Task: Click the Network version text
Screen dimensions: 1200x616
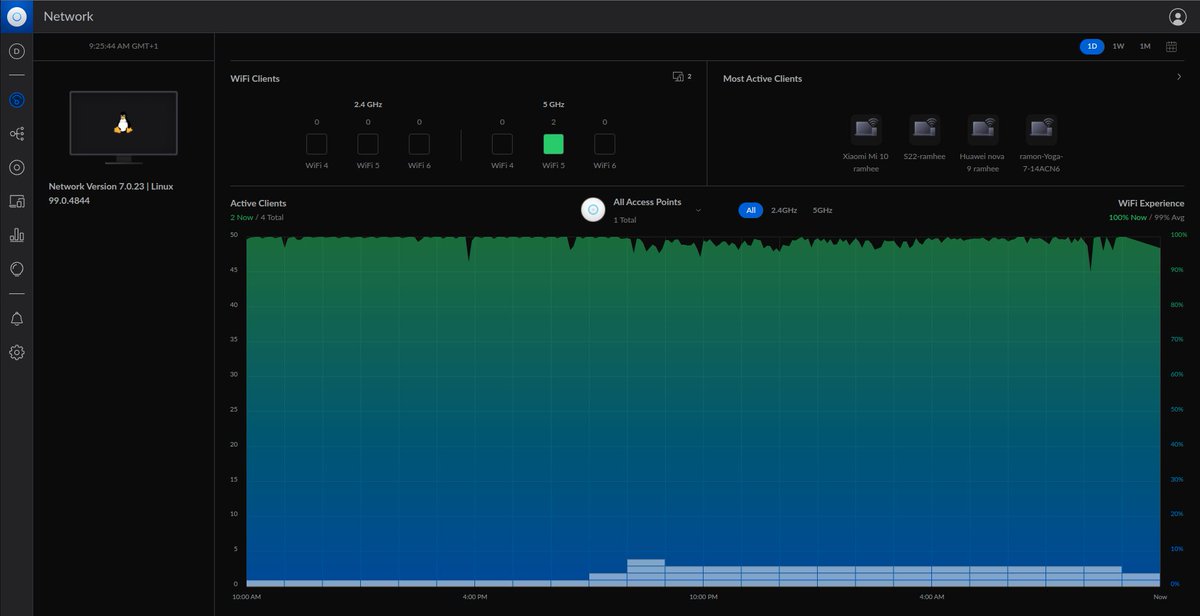Action: [x=111, y=193]
